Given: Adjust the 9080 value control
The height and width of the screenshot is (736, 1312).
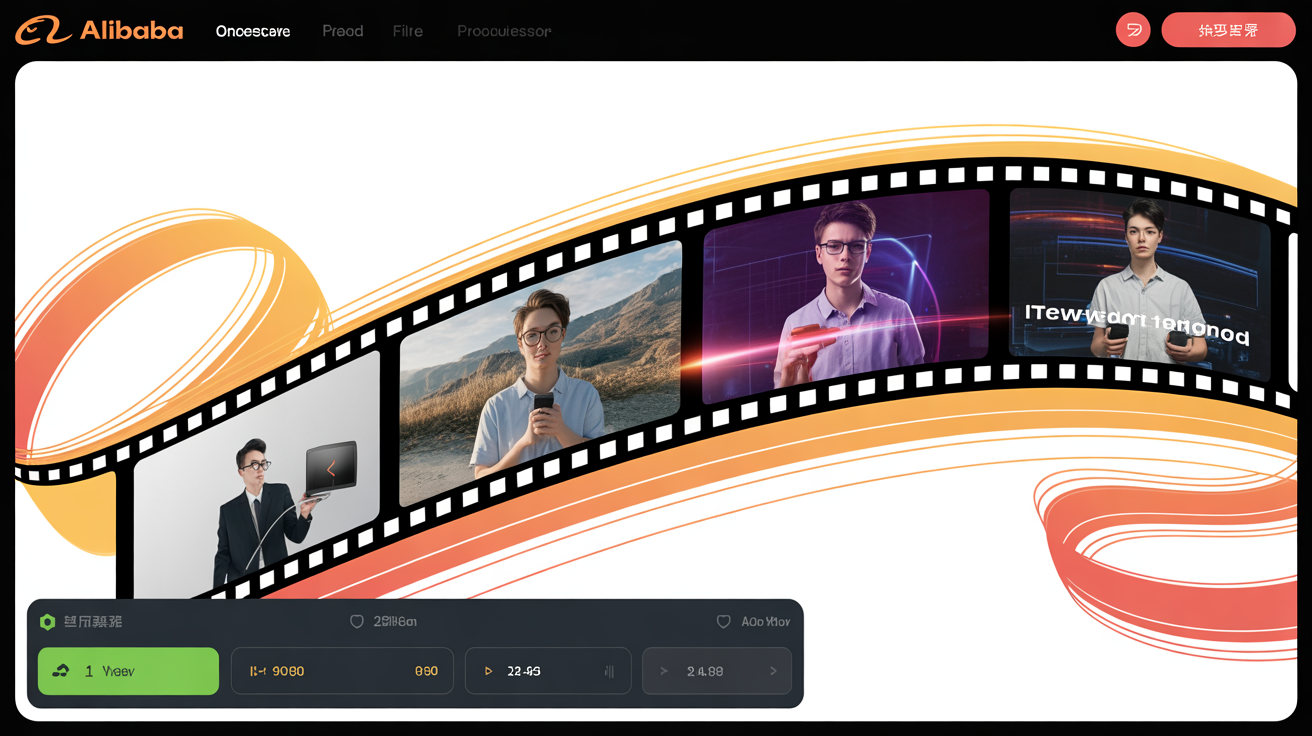Looking at the screenshot, I should (342, 671).
